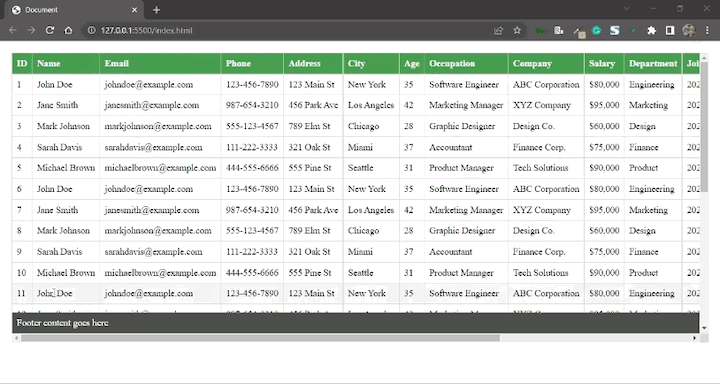
Task: Open Chrome three-dot menu
Action: (707, 30)
